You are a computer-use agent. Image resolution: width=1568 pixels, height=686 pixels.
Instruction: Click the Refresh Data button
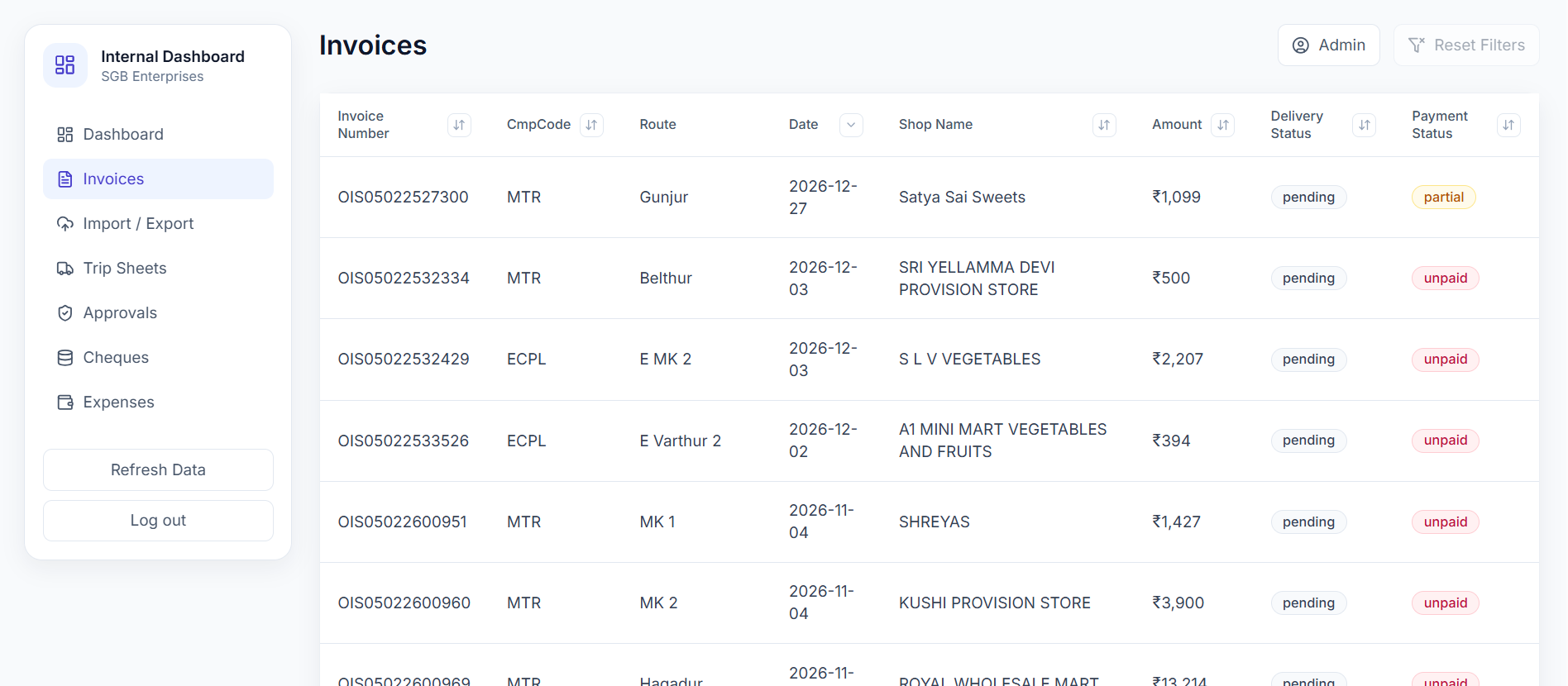point(158,469)
